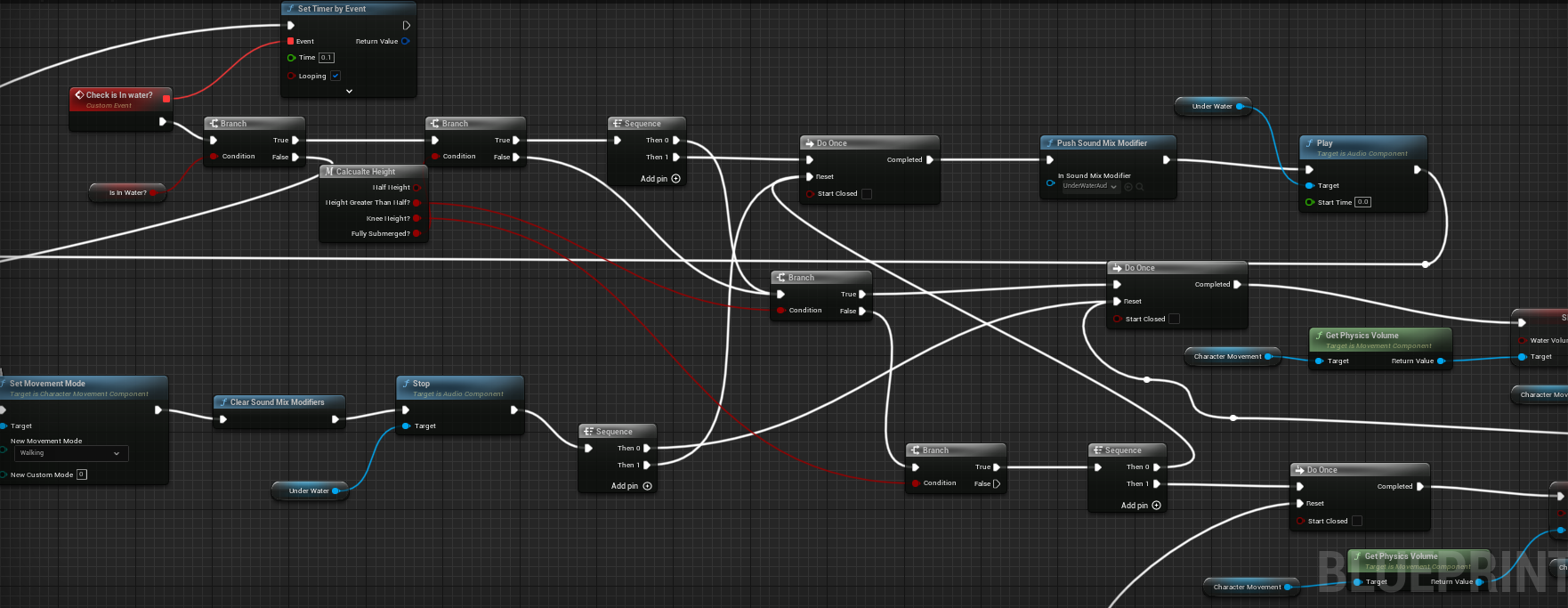Click the browse magnifier icon beside UnderWaterAud

point(1140,187)
